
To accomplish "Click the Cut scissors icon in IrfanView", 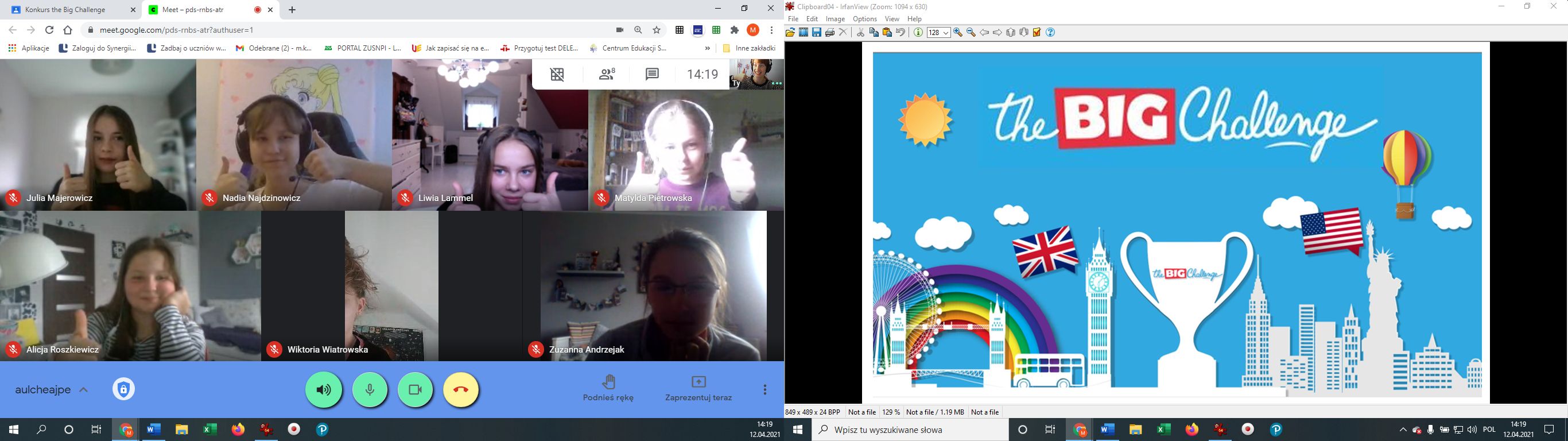I will (x=861, y=32).
